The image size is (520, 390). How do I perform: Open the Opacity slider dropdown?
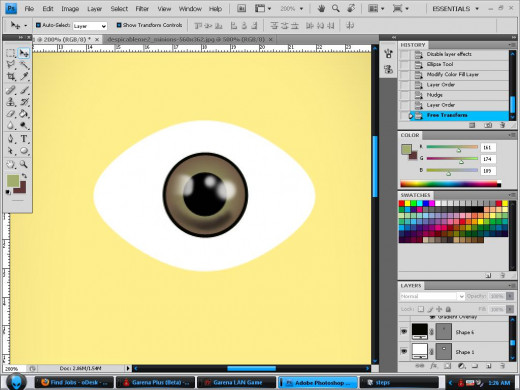click(510, 296)
